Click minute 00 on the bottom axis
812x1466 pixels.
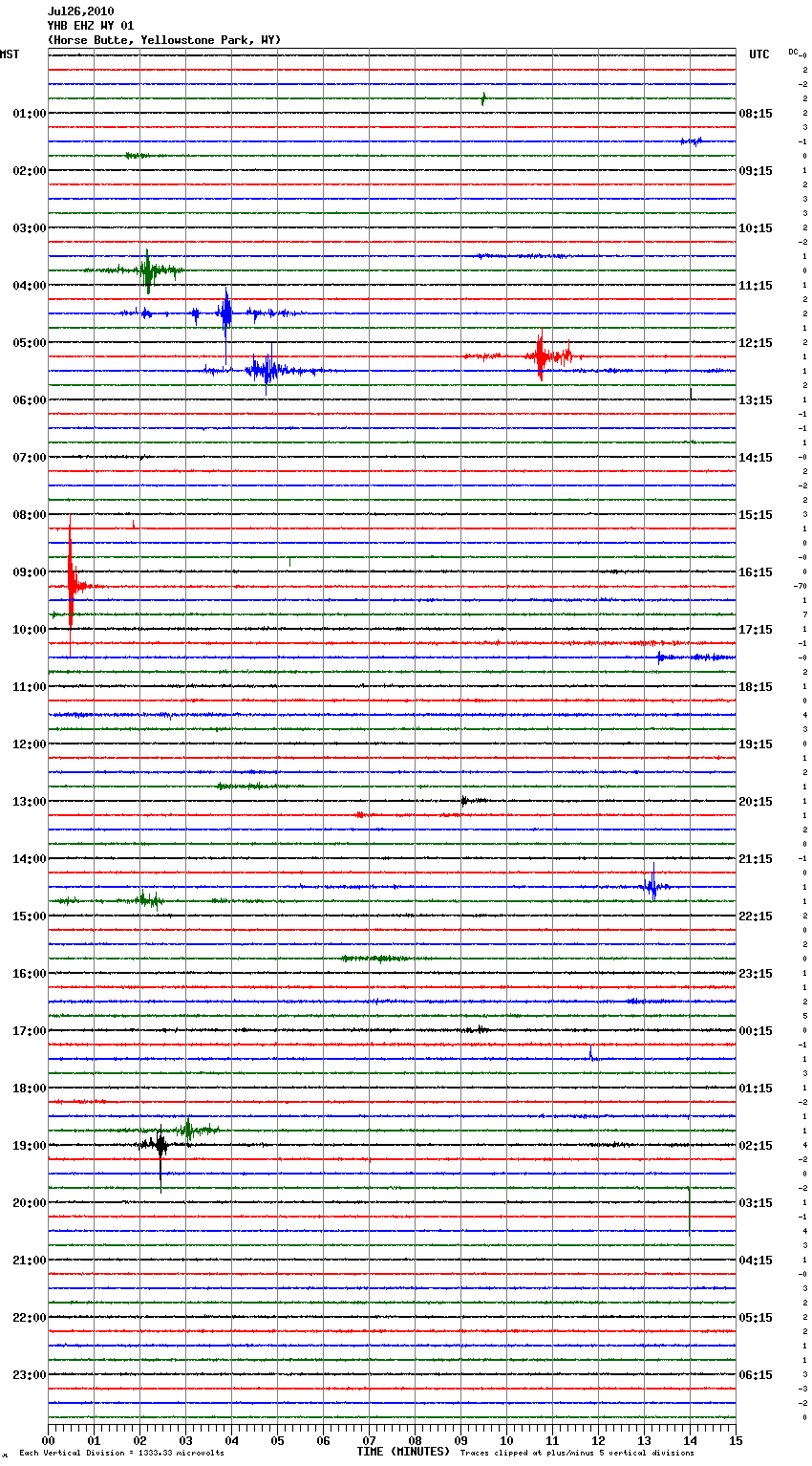click(x=48, y=1440)
